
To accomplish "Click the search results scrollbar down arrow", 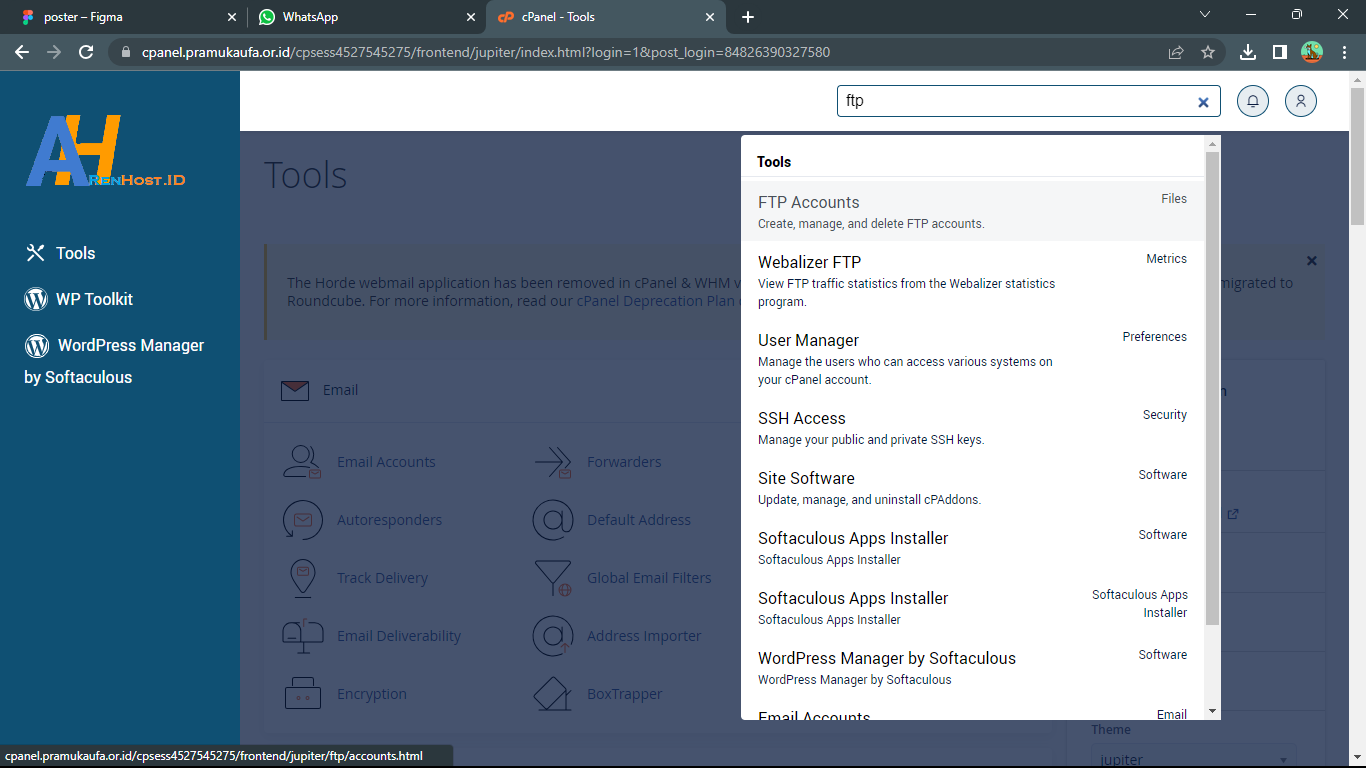I will click(1213, 711).
